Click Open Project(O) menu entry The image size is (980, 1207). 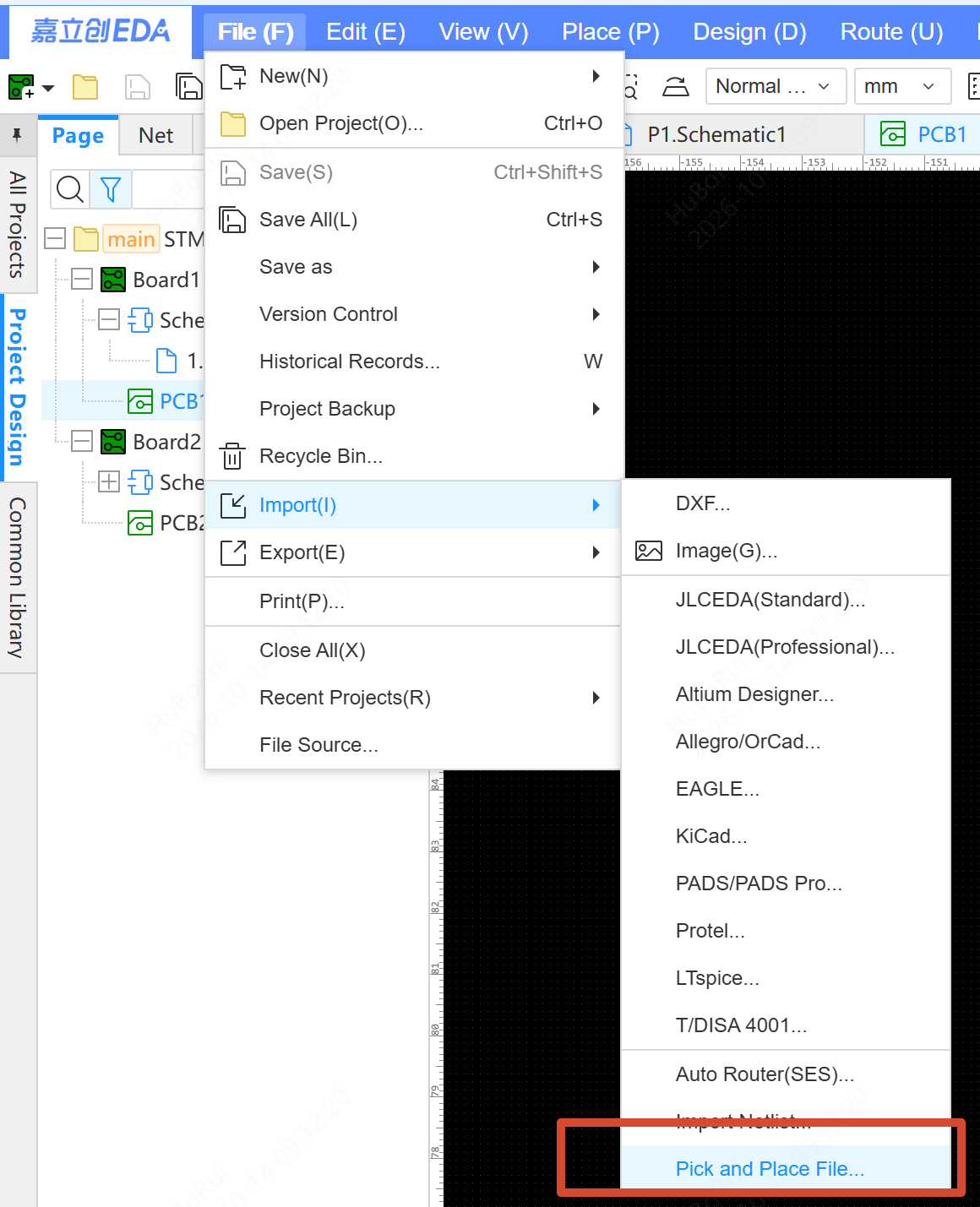pyautogui.click(x=413, y=123)
